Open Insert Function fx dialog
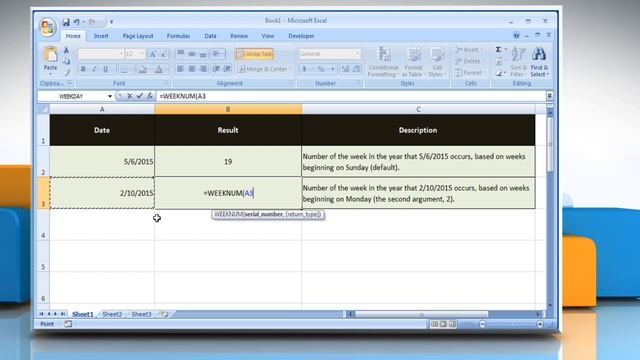The image size is (640, 360). [150, 96]
